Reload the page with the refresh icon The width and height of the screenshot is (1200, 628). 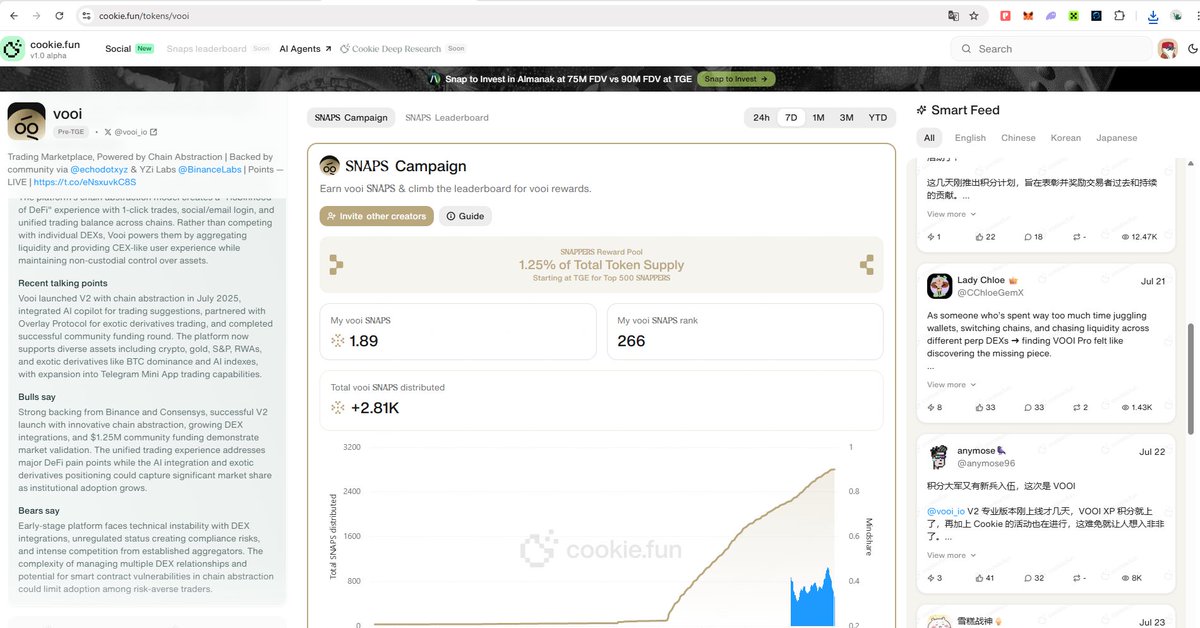pos(60,16)
